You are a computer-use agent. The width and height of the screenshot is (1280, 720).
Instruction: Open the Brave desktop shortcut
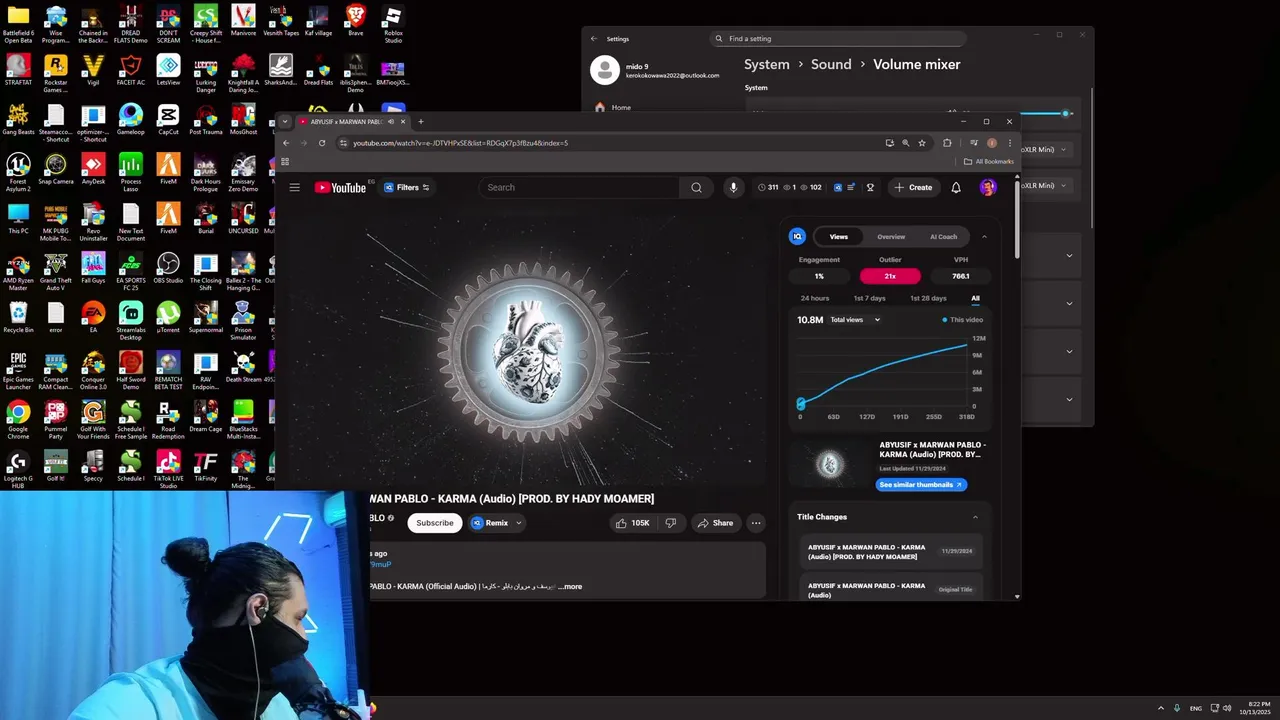pos(355,21)
